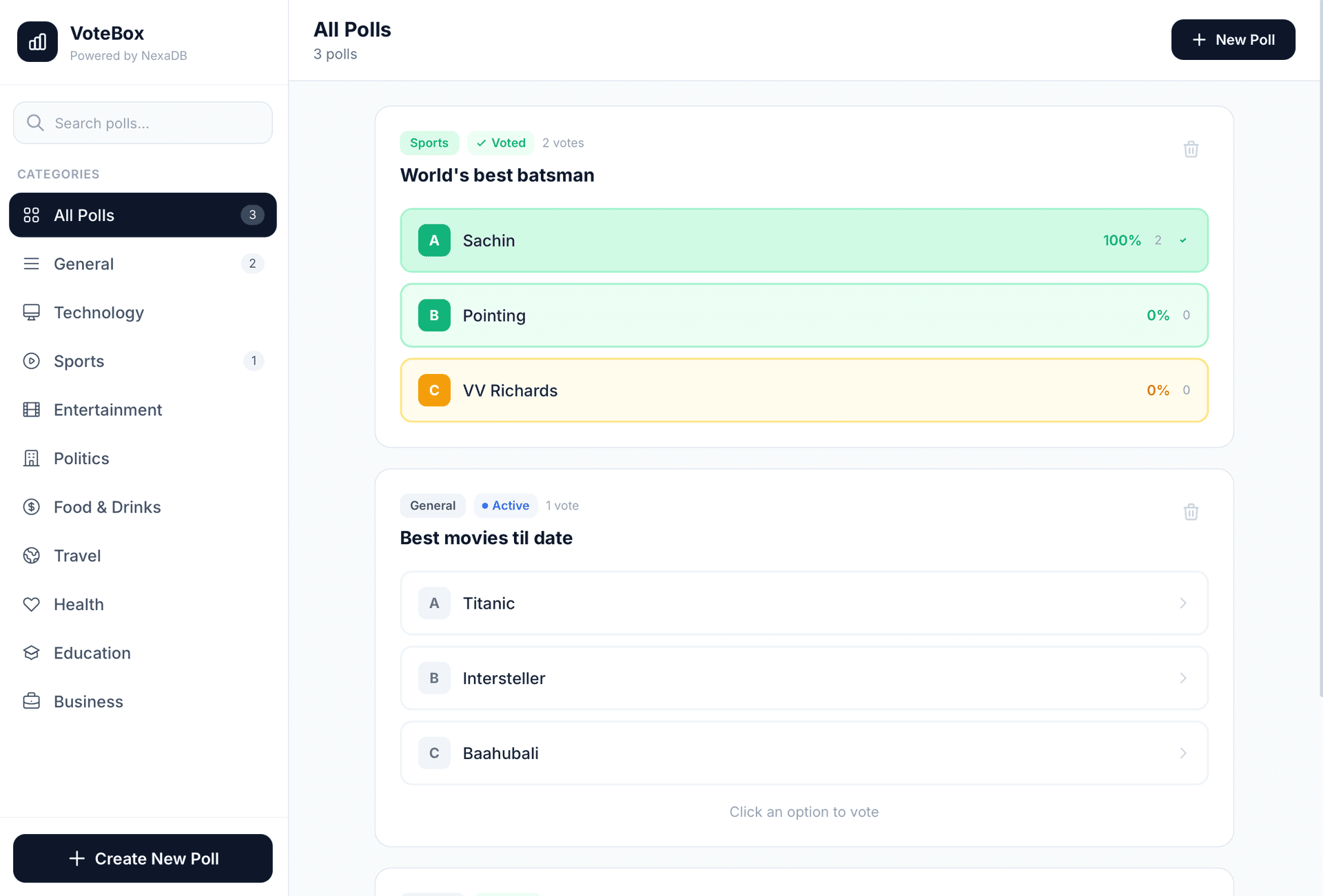
Task: Open the Entertainment film icon
Action: click(32, 410)
